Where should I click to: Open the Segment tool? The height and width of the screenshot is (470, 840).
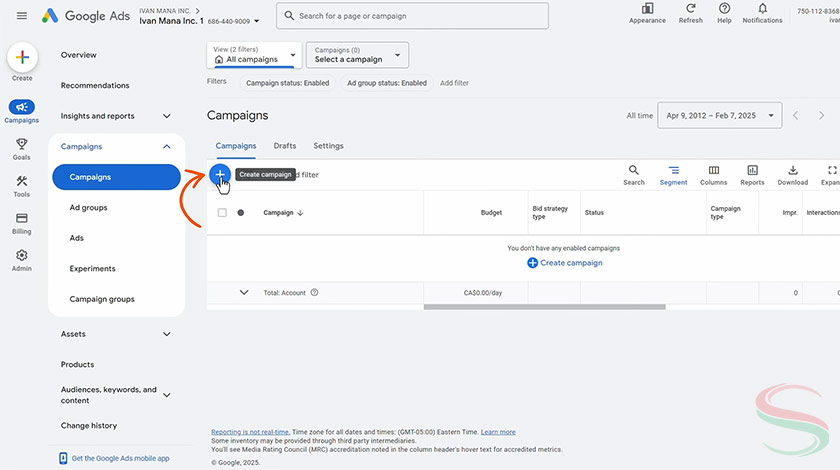673,175
